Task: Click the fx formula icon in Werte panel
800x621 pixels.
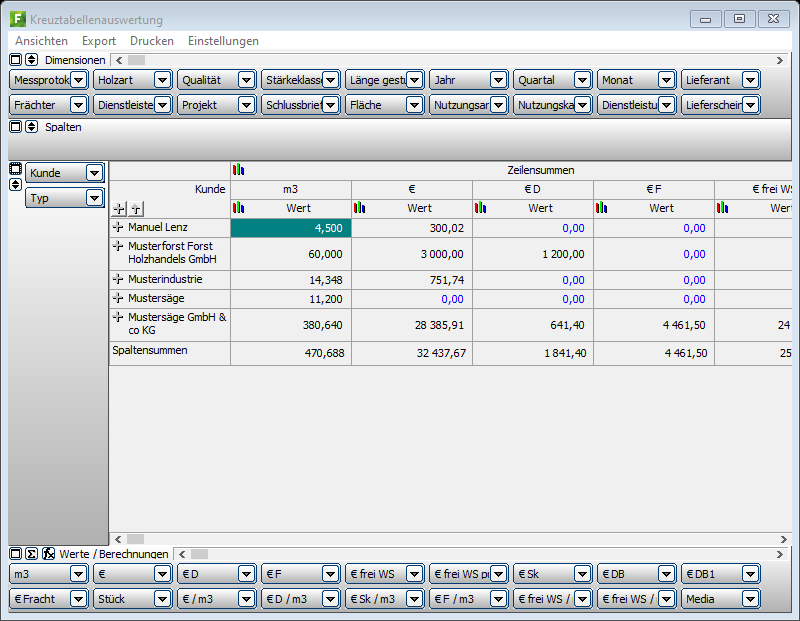Action: [x=48, y=554]
